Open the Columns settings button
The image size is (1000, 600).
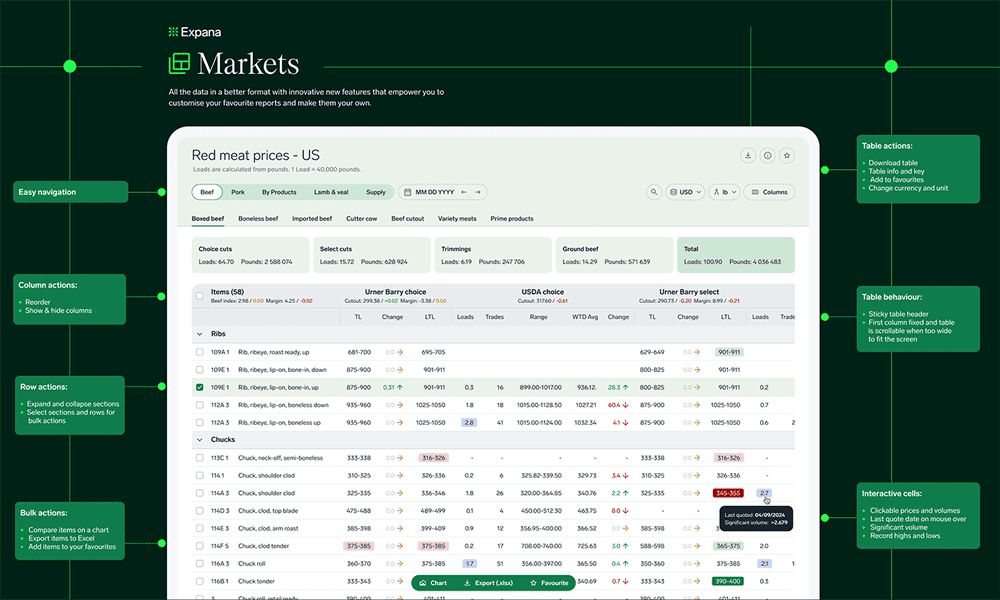770,192
